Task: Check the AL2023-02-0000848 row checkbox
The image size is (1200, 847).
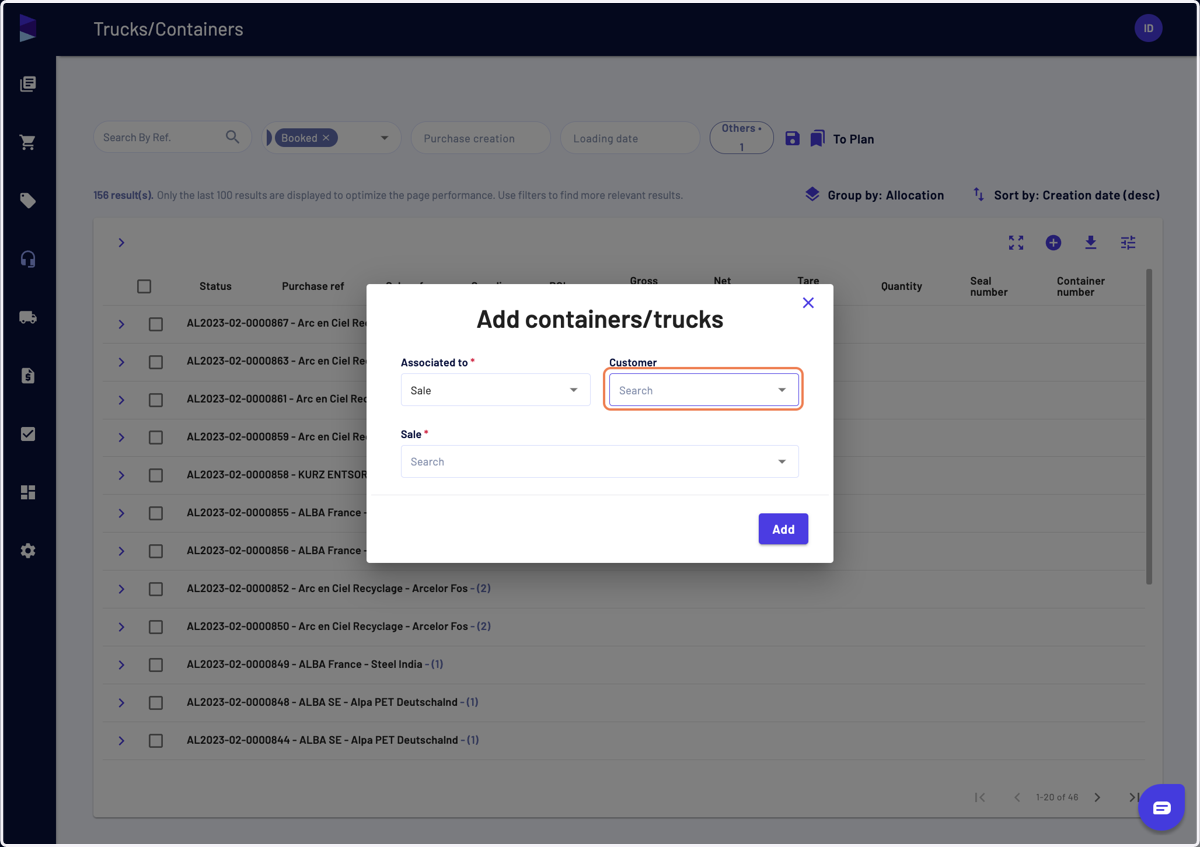Action: [x=155, y=703]
